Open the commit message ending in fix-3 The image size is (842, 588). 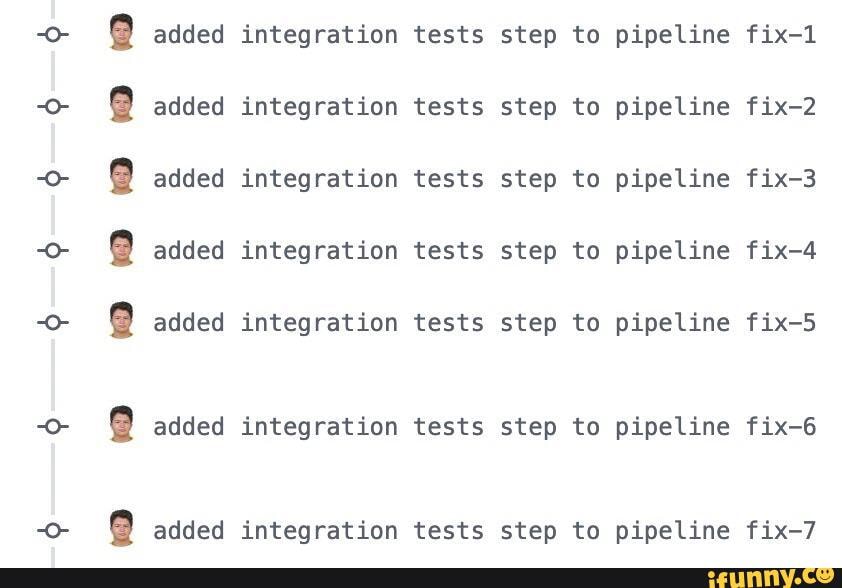(484, 178)
